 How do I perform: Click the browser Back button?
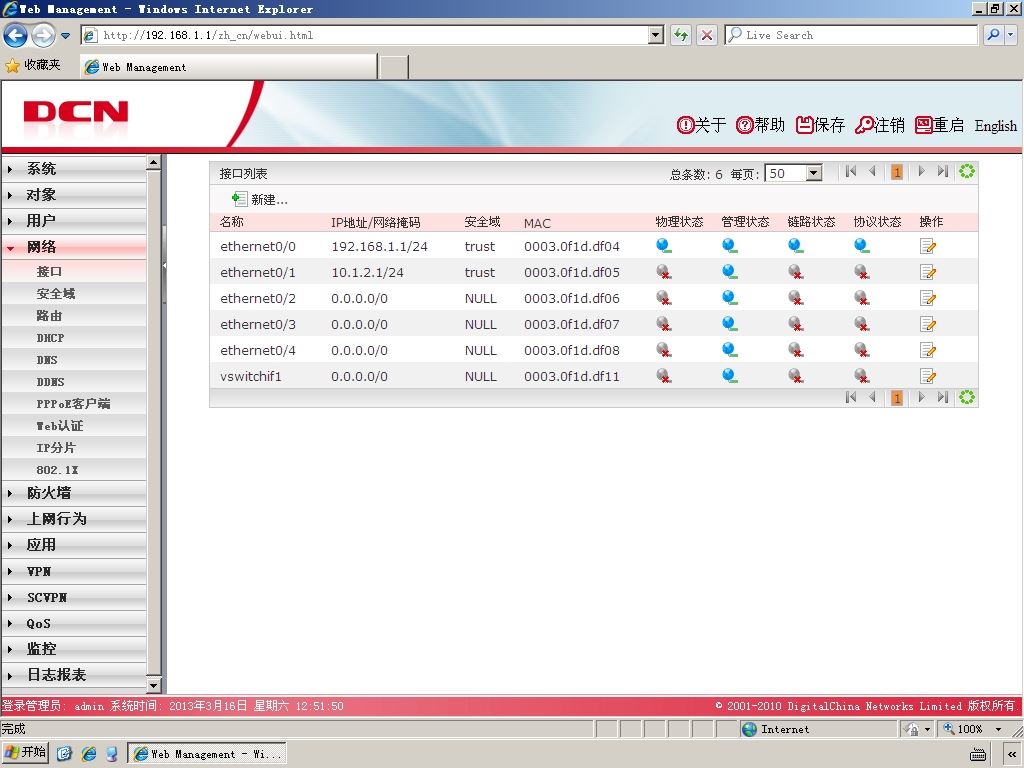[16, 35]
